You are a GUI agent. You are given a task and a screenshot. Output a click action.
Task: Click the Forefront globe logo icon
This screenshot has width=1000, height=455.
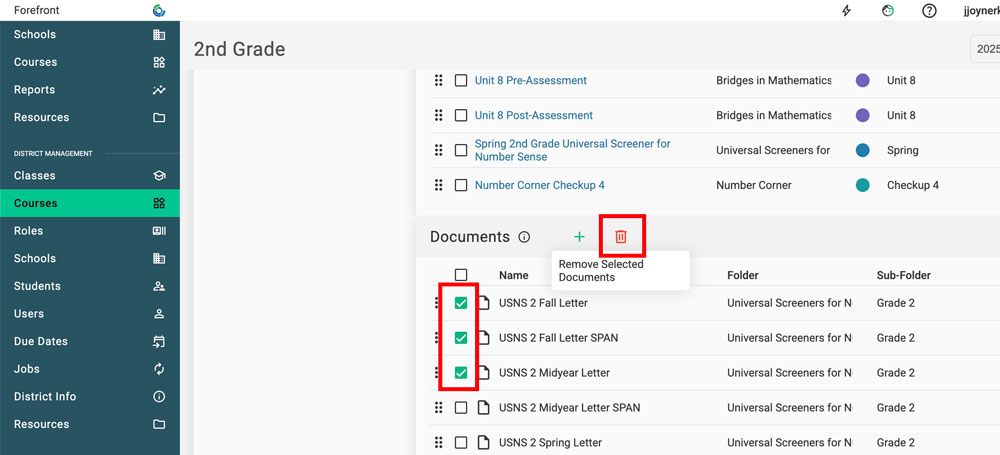[x=159, y=11]
